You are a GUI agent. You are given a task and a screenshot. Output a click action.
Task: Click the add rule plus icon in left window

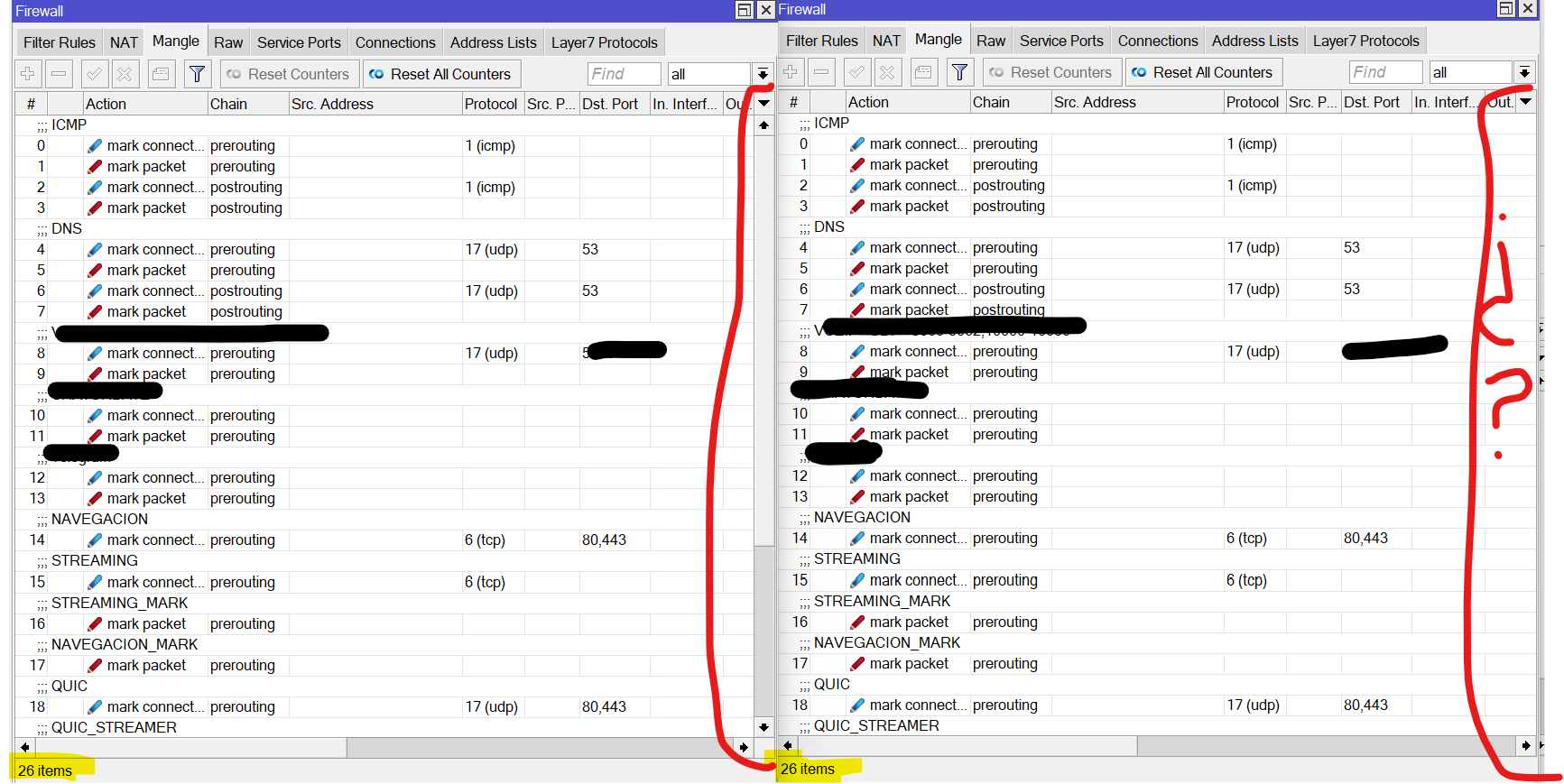28,74
